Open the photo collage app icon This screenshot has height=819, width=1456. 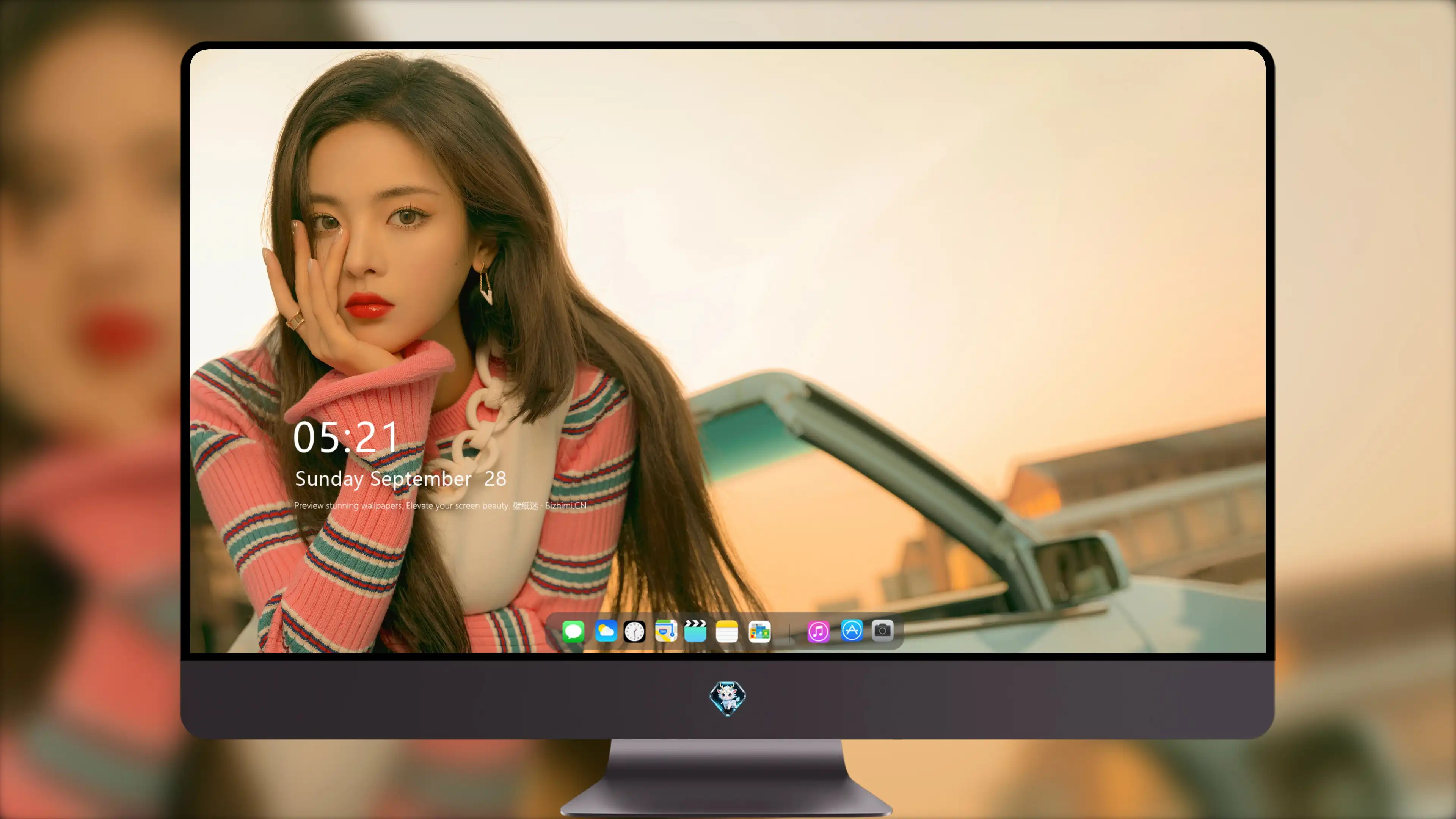pyautogui.click(x=759, y=631)
